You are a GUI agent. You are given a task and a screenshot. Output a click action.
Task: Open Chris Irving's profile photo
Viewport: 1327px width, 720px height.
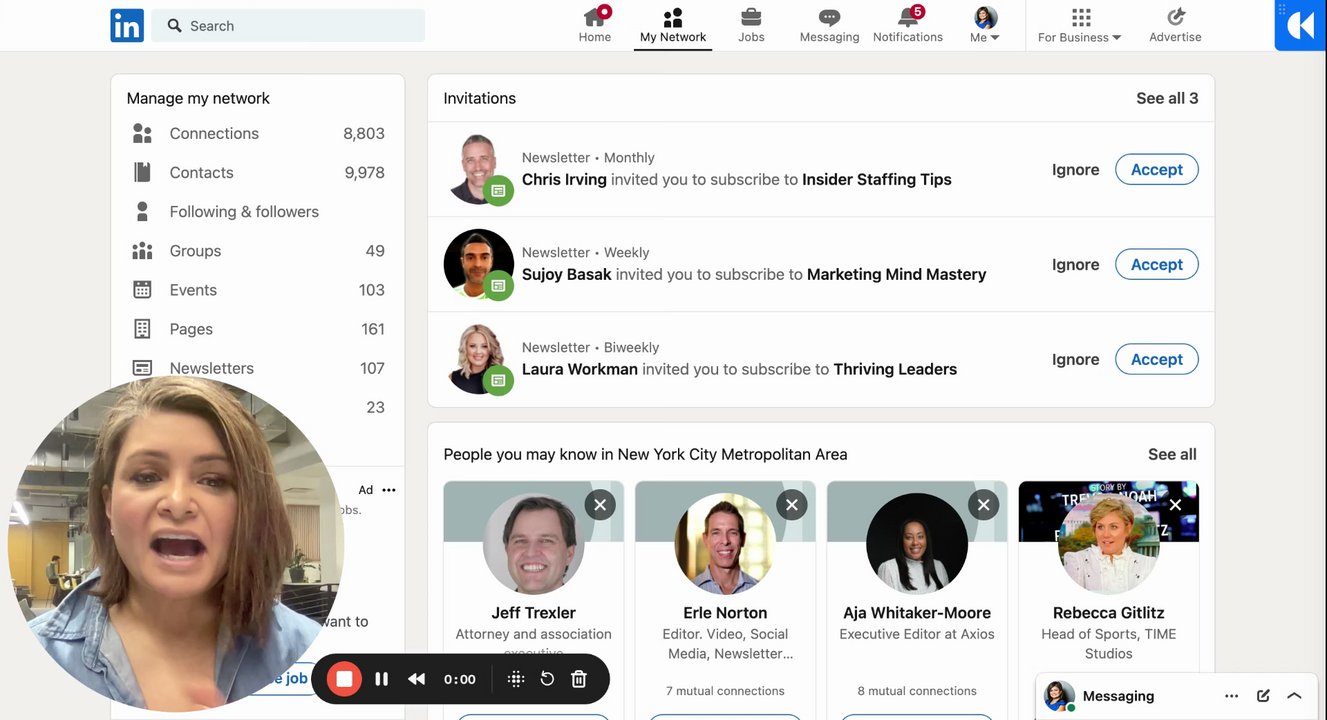478,169
